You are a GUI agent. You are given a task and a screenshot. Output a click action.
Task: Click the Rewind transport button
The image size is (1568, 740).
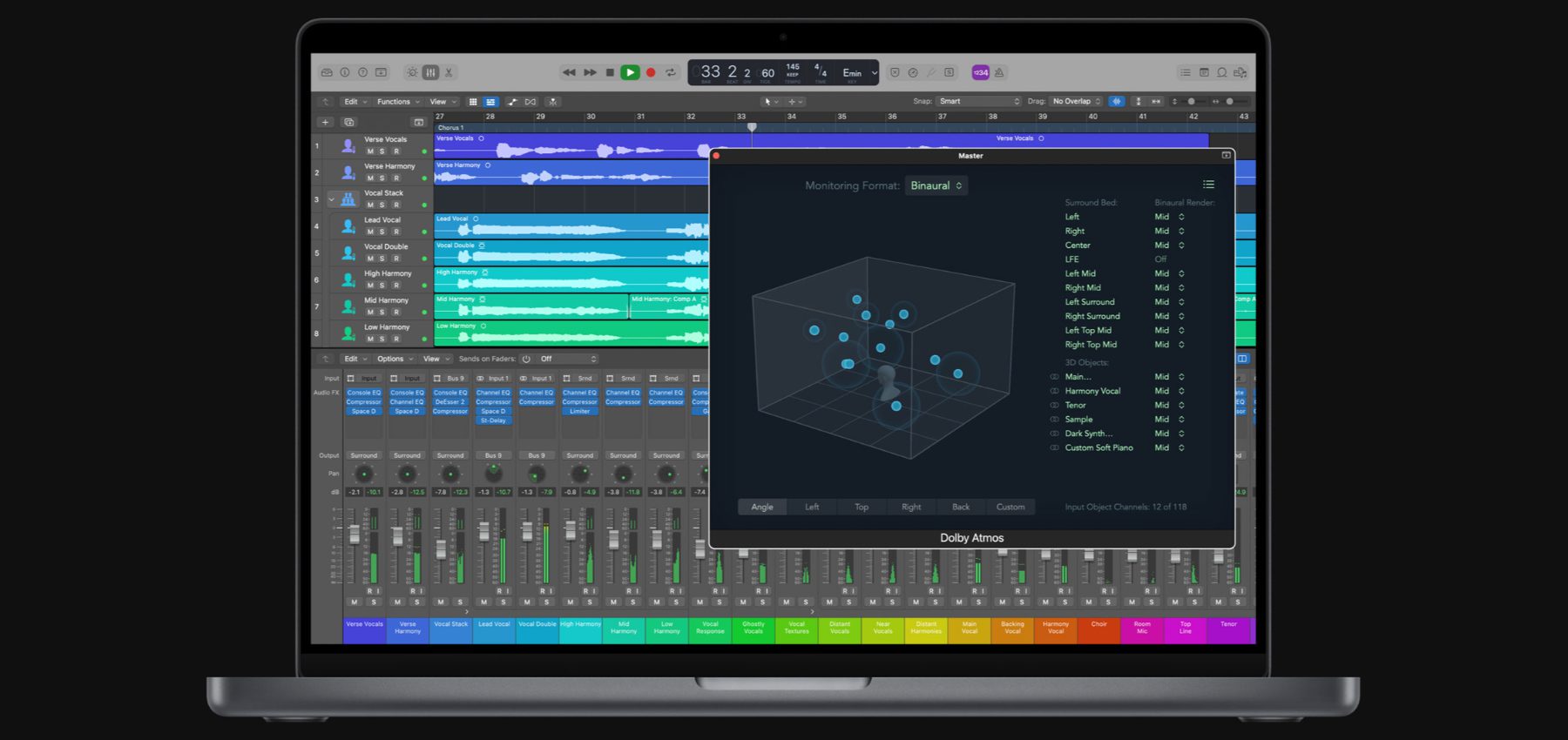[x=569, y=72]
